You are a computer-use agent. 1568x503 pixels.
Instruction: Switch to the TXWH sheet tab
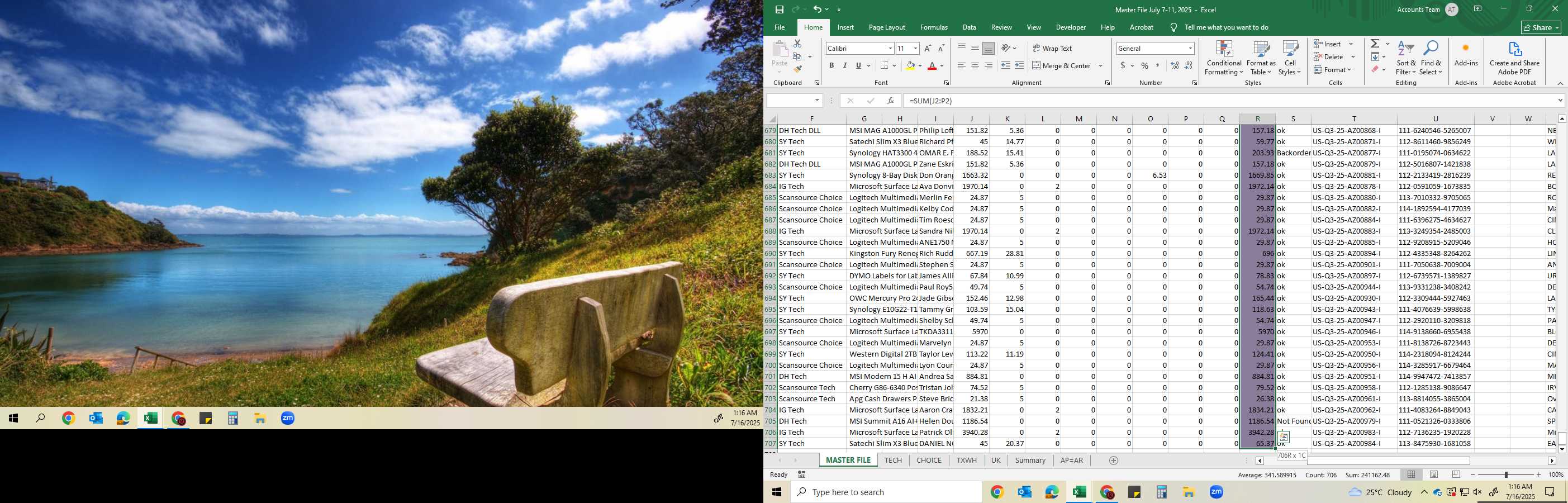[x=966, y=461]
